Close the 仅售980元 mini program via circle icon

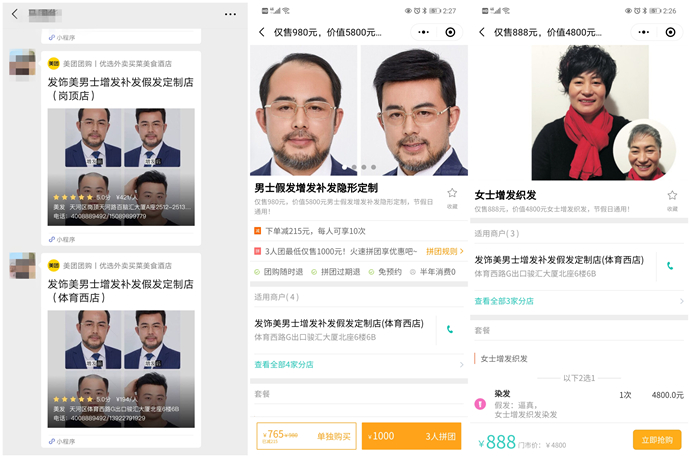point(450,32)
